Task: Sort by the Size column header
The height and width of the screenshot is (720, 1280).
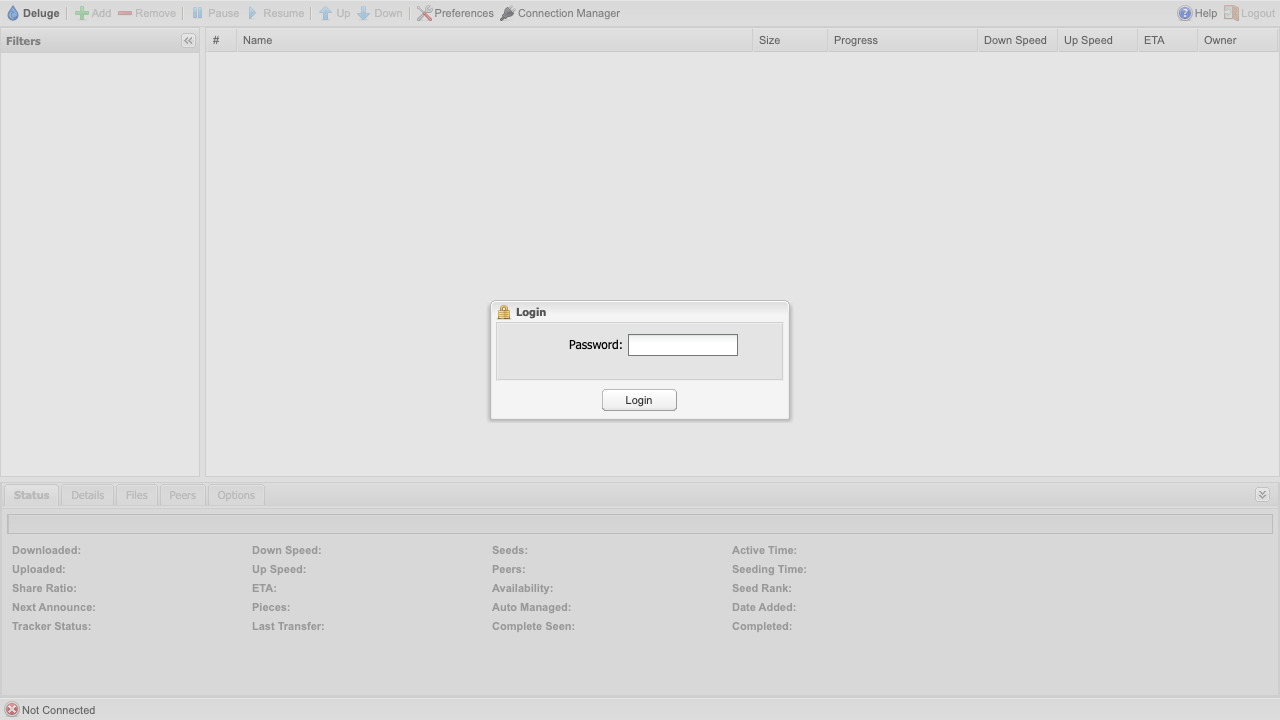Action: pyautogui.click(x=790, y=40)
